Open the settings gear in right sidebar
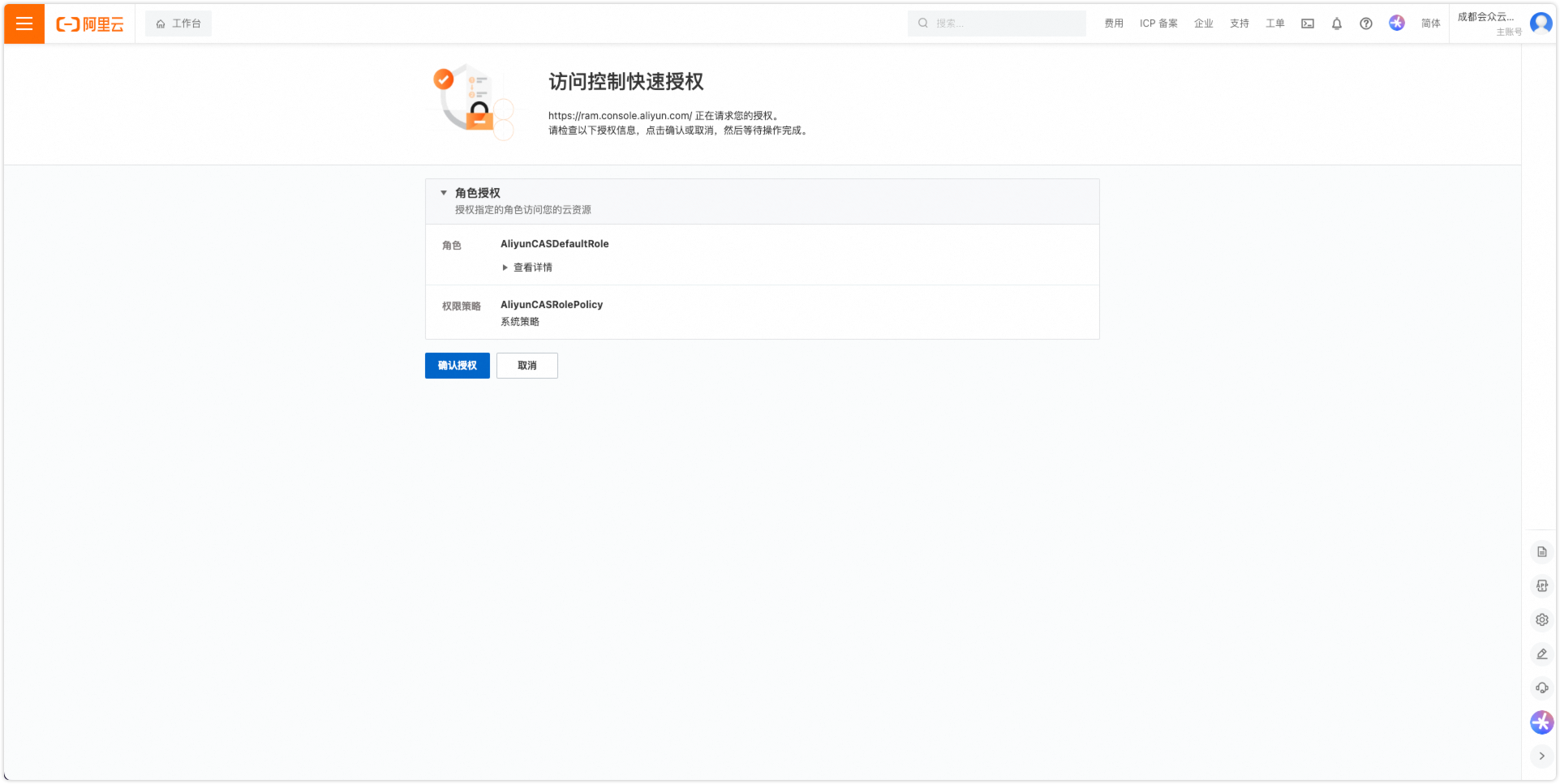 (1541, 620)
